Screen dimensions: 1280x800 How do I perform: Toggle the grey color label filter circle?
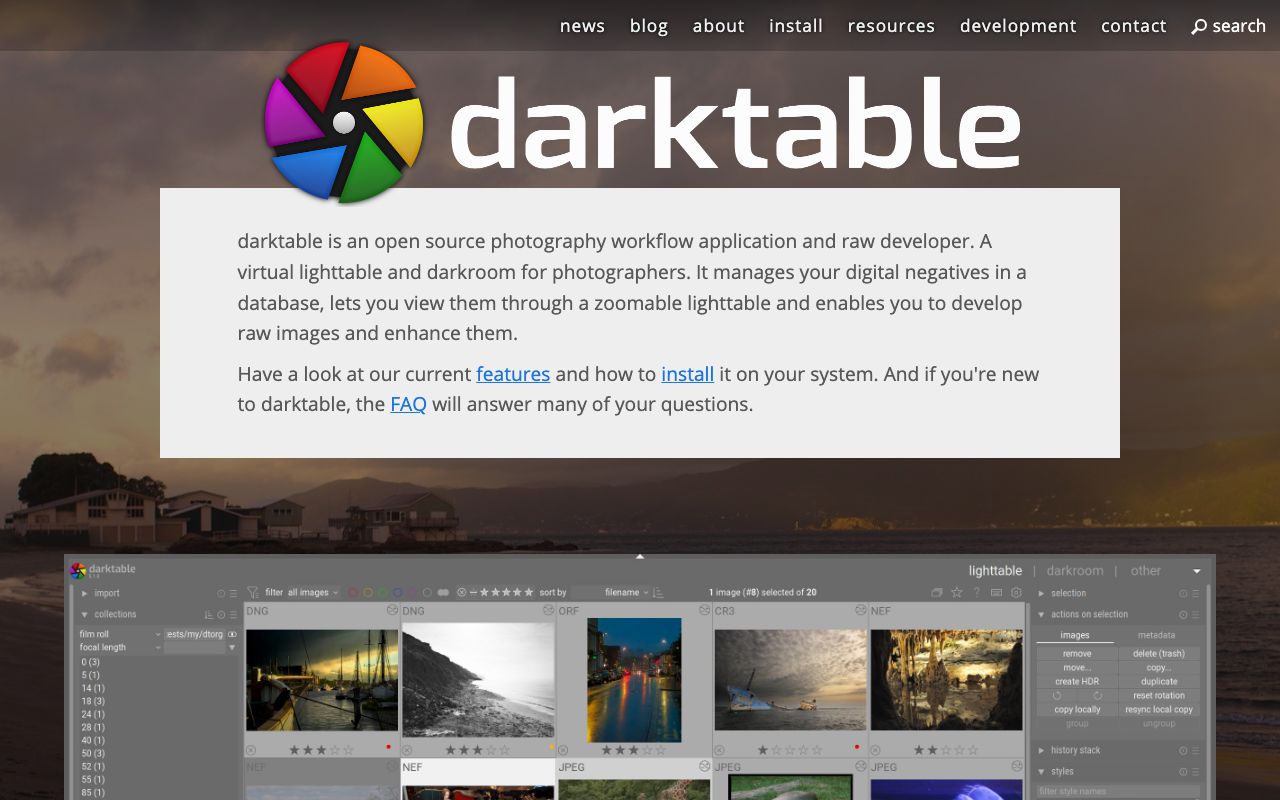pos(427,593)
